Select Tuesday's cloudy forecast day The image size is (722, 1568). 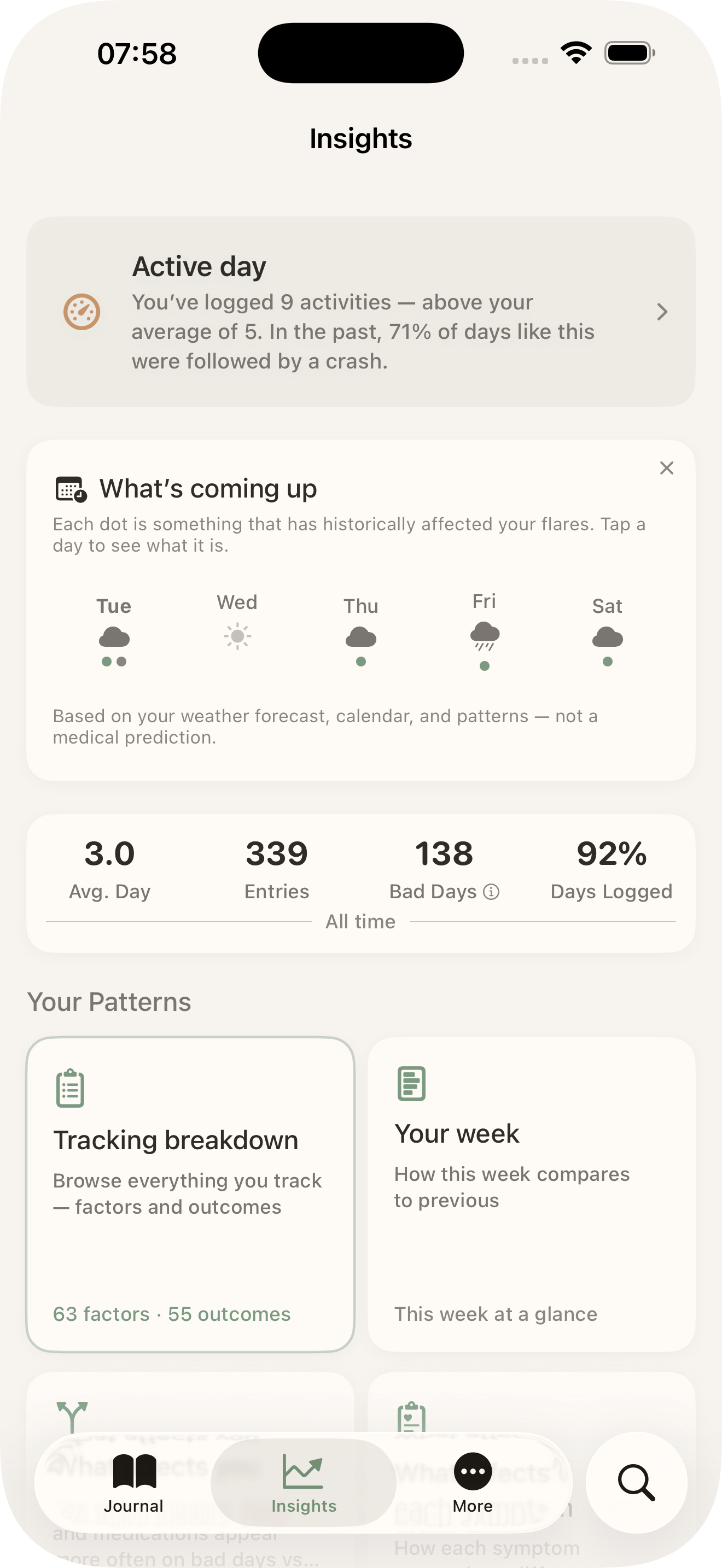(x=114, y=637)
